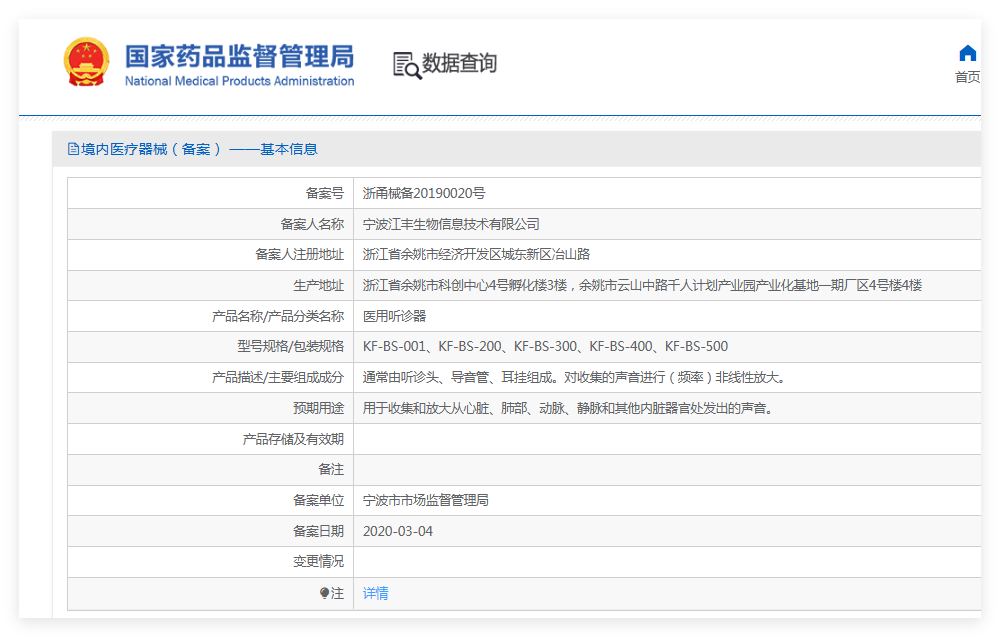The width and height of the screenshot is (1000, 637).
Task: Select product name 医用听诊器
Action: point(394,316)
